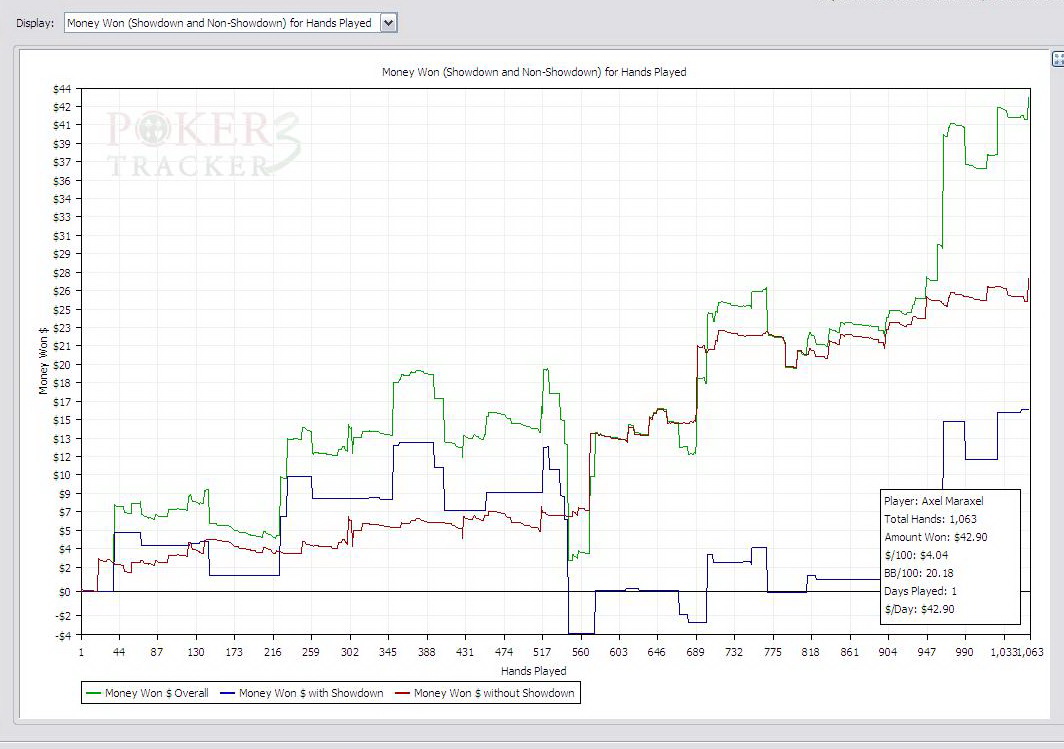Select Money Won $ with Showdown legend label
The width and height of the screenshot is (1064, 749).
tap(311, 693)
